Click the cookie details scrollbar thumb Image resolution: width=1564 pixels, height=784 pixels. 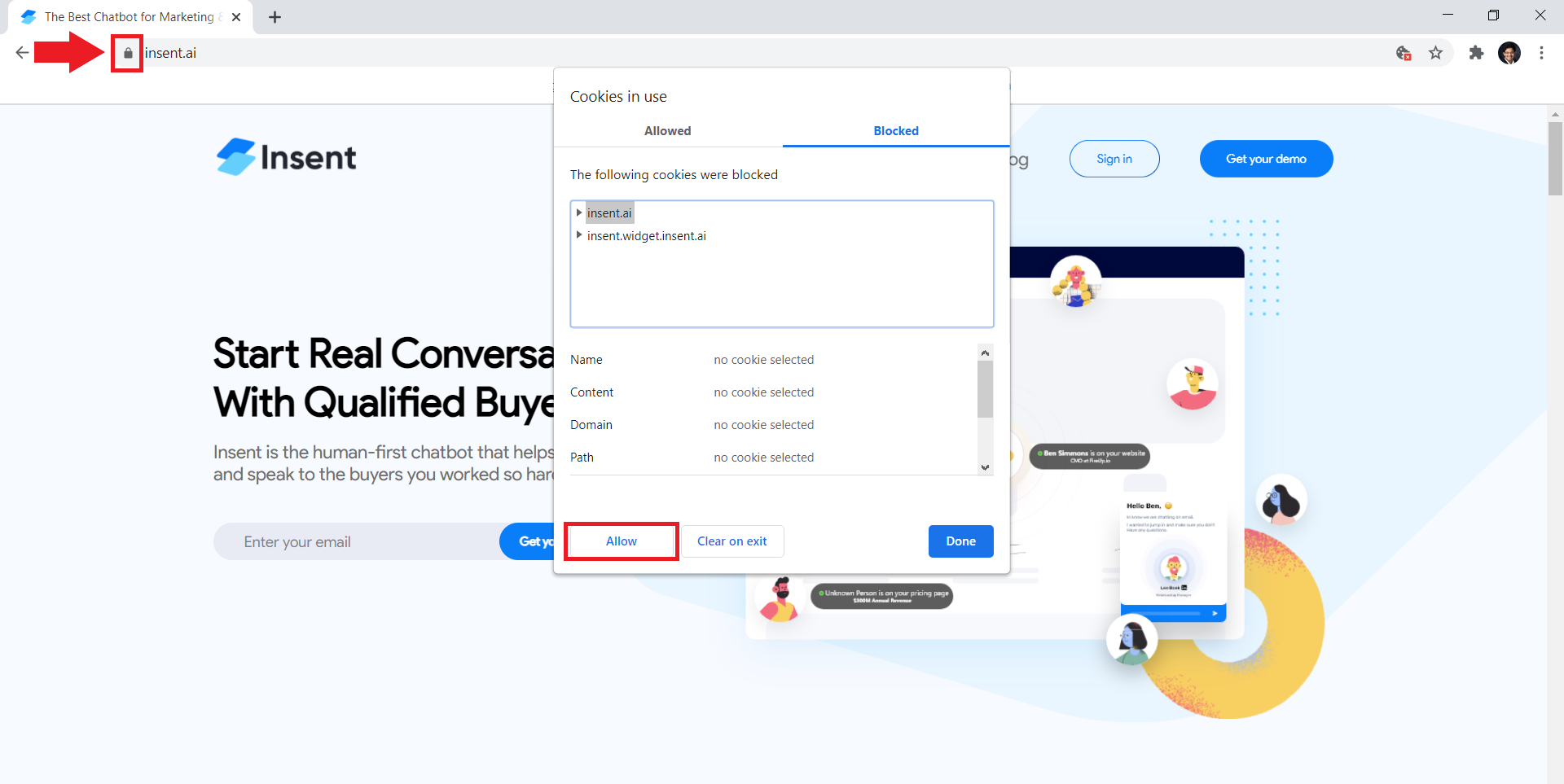(x=985, y=389)
